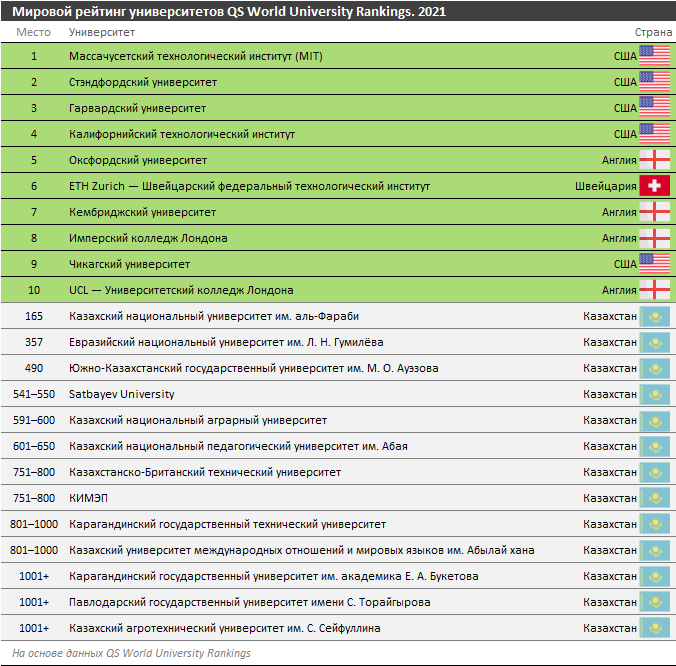This screenshot has height=666, width=676.
Task: Click the USA flag in the Stanford row
Action: pyautogui.click(x=654, y=82)
